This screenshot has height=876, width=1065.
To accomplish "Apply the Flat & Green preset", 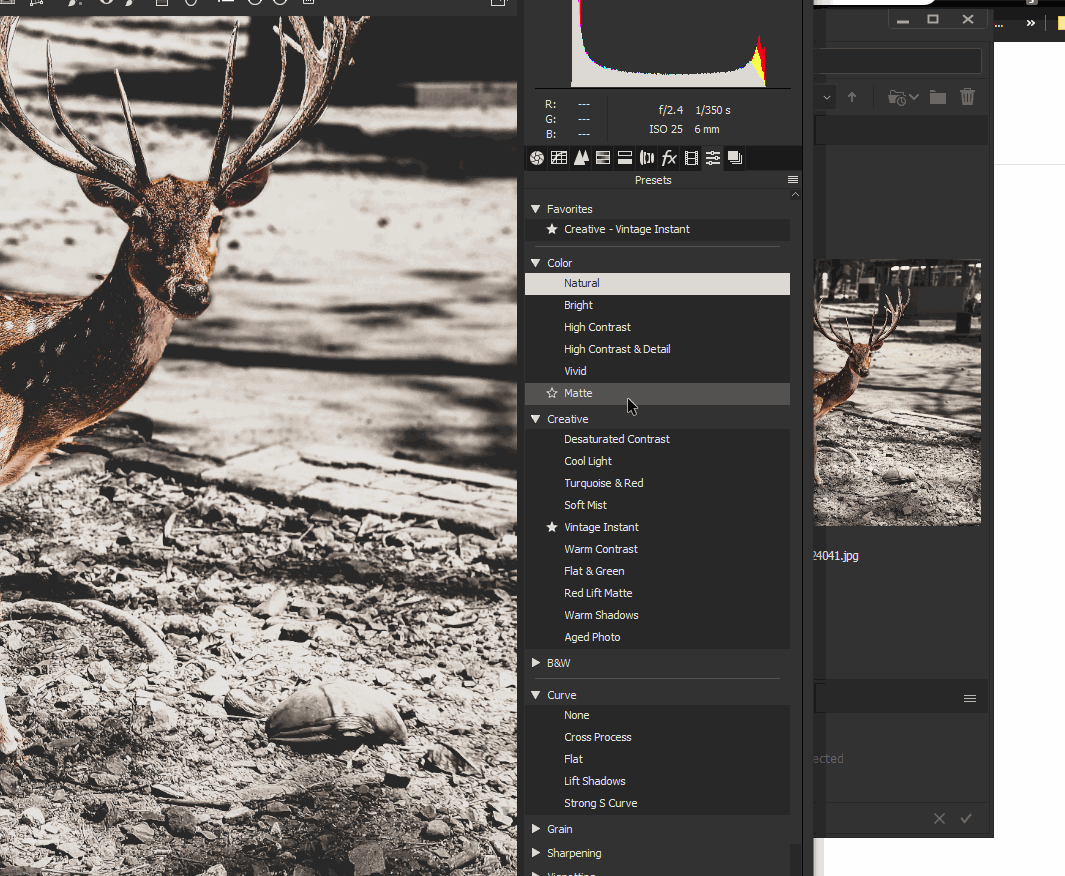I will (657, 571).
